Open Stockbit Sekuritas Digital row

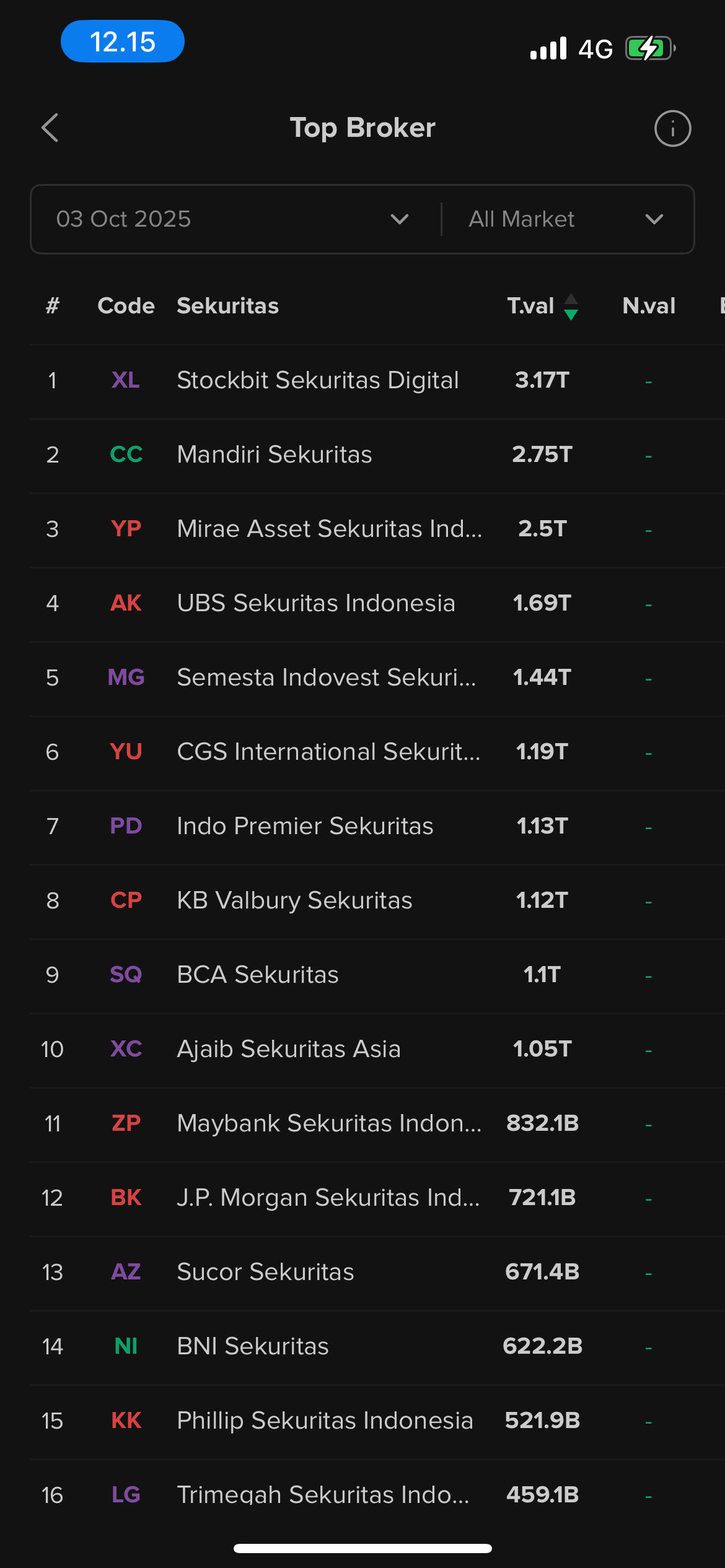[x=317, y=380]
